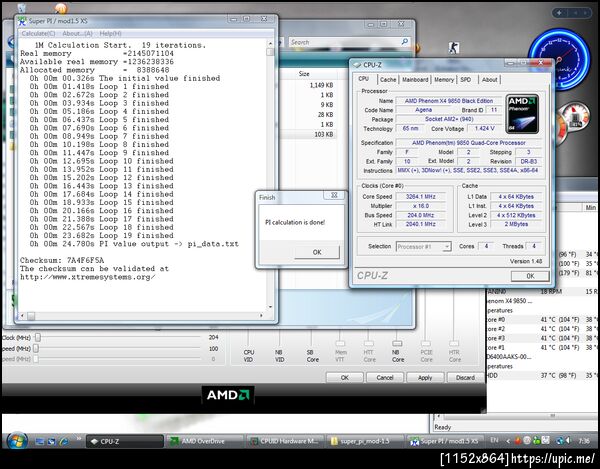Click the sidebar add gadgets plus button
This screenshot has height=469, width=600.
(559, 13)
